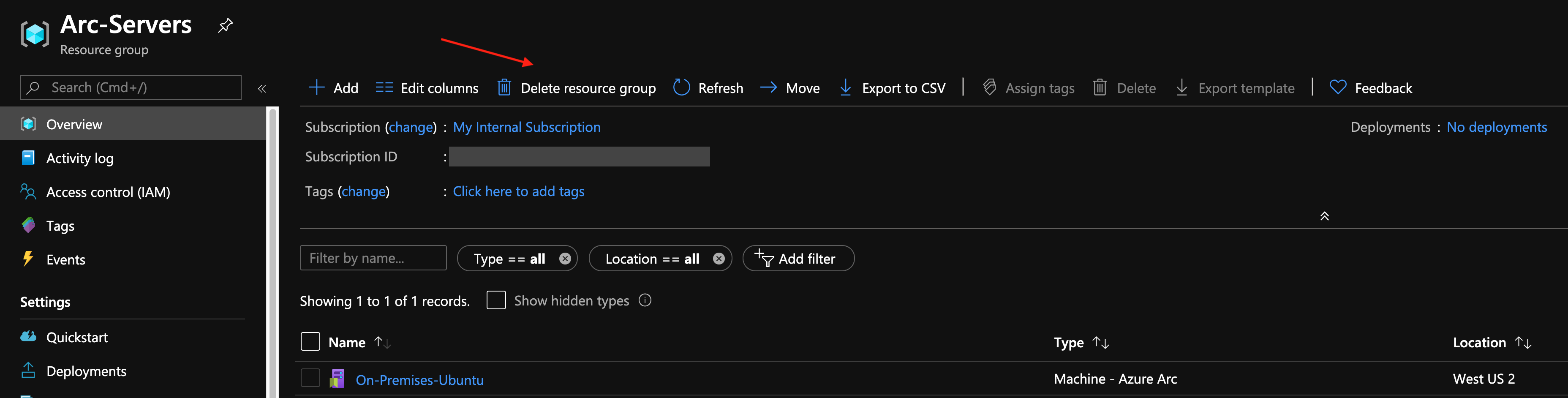
Task: Open My Internal Subscription link
Action: (526, 127)
